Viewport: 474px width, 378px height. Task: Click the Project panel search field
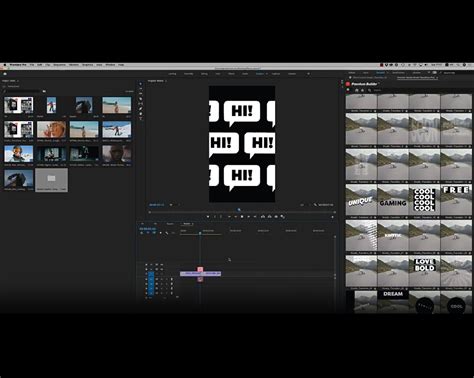[23, 91]
